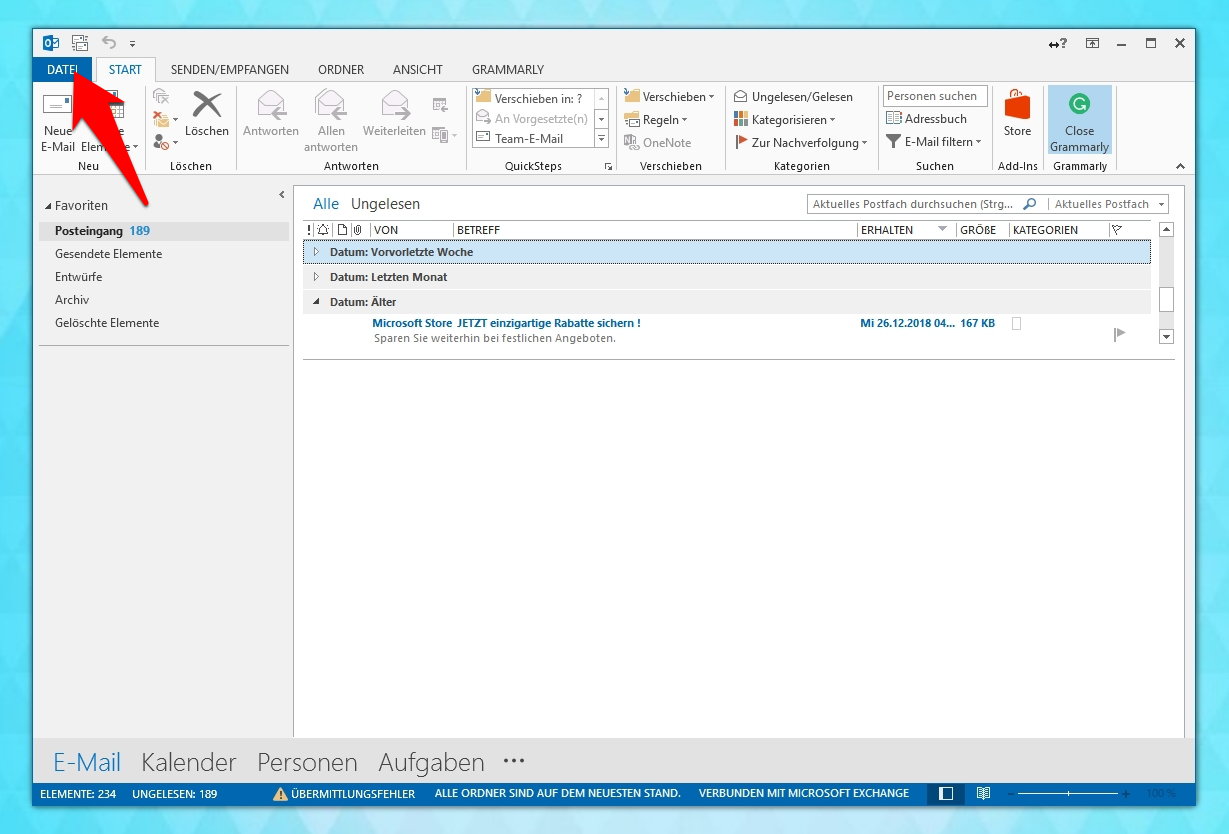Select the Team-E-Mail quick step
Image resolution: width=1229 pixels, height=834 pixels.
(x=532, y=138)
